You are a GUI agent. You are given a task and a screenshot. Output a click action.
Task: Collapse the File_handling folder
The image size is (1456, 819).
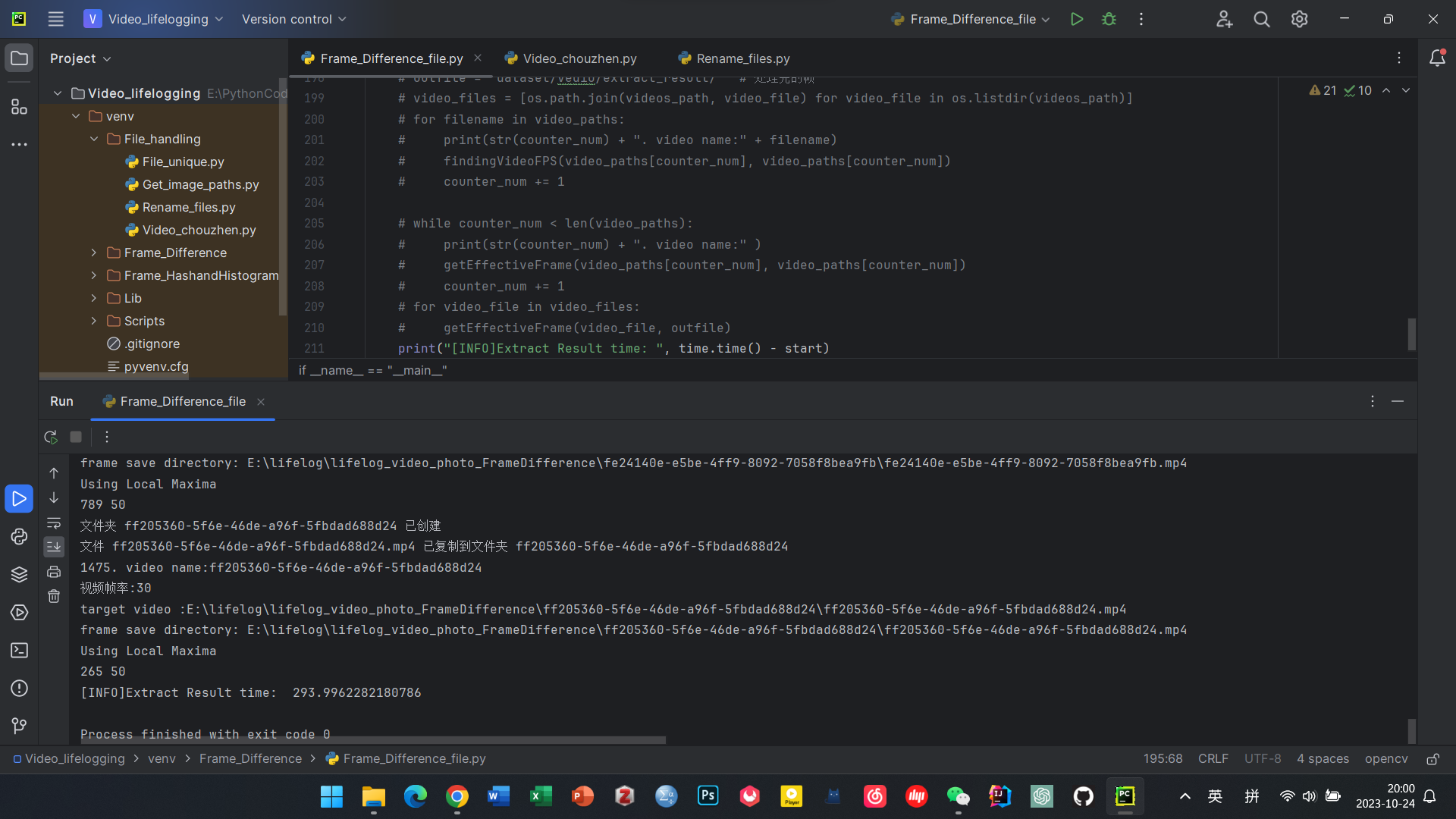coord(94,139)
